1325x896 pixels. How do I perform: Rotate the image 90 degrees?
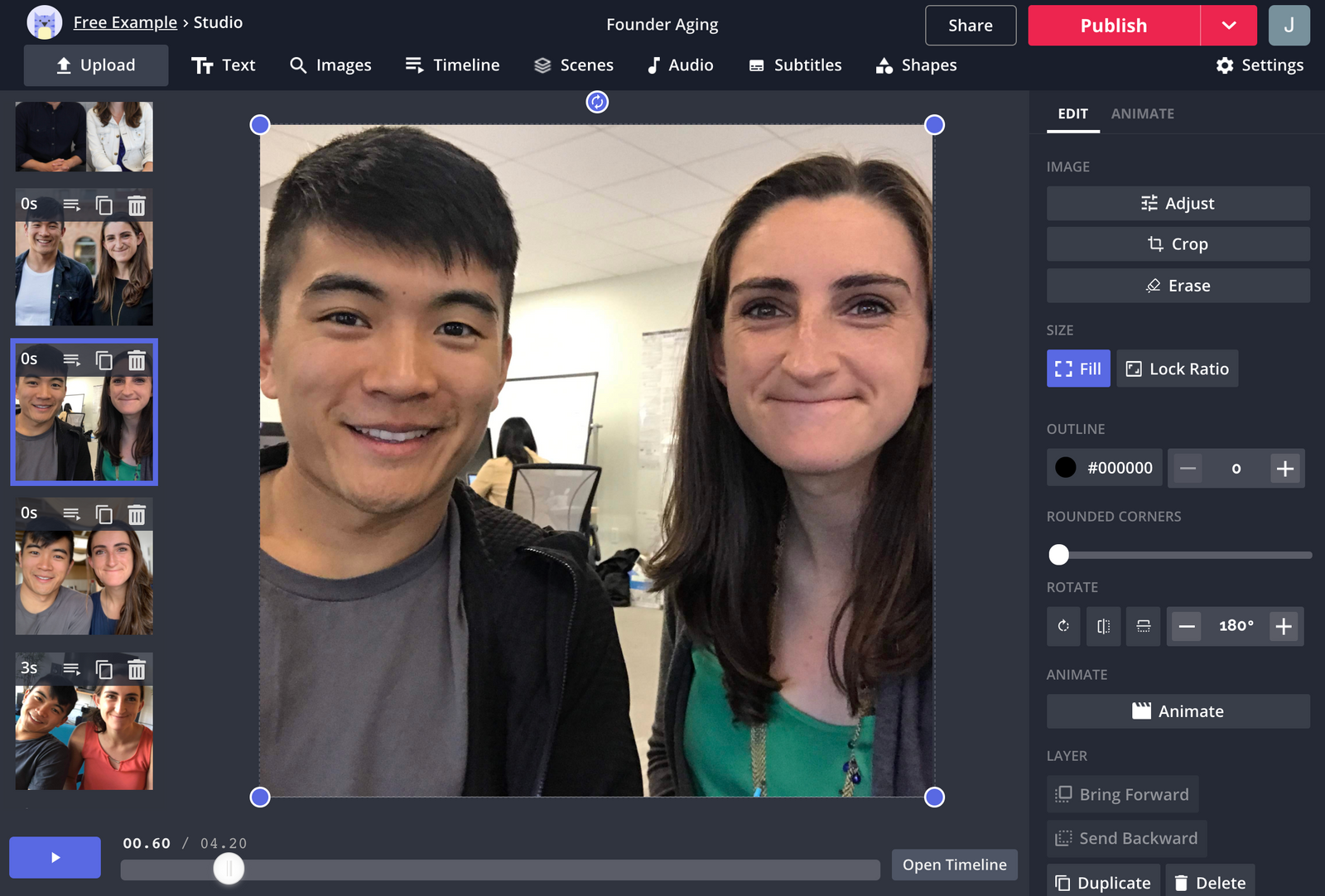(1063, 626)
